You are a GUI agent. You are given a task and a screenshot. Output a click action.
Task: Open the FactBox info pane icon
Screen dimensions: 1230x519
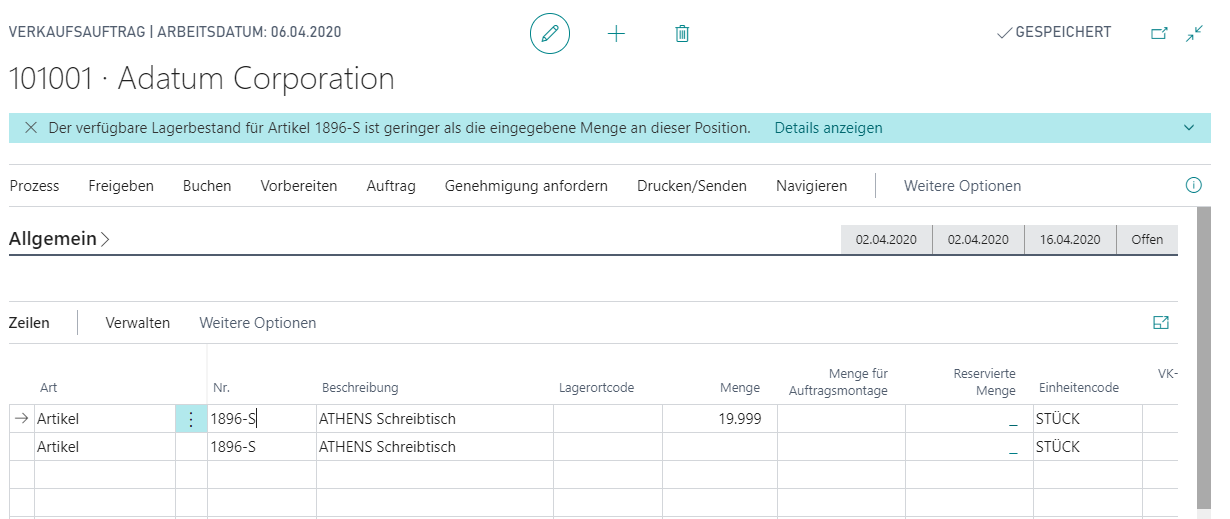coord(1192,185)
